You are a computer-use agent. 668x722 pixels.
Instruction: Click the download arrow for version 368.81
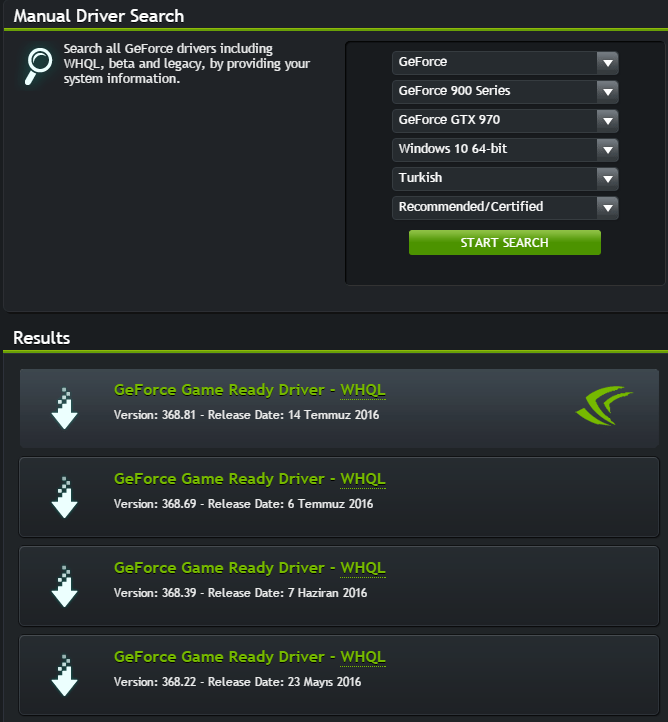[x=64, y=408]
